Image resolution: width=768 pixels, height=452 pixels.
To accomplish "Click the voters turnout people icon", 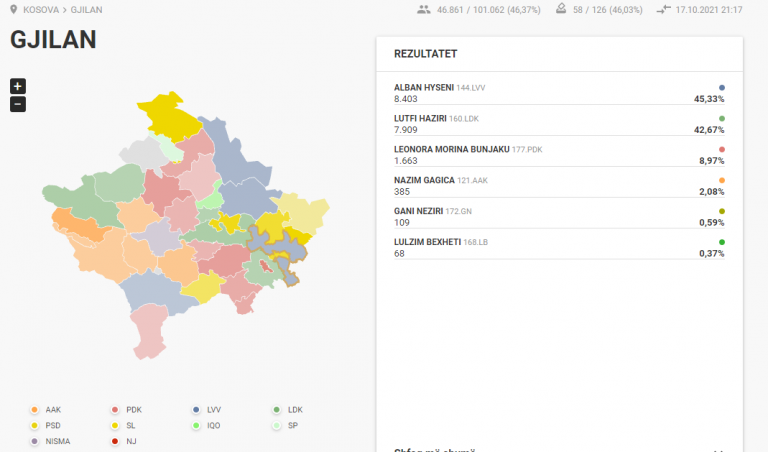I will 424,9.
